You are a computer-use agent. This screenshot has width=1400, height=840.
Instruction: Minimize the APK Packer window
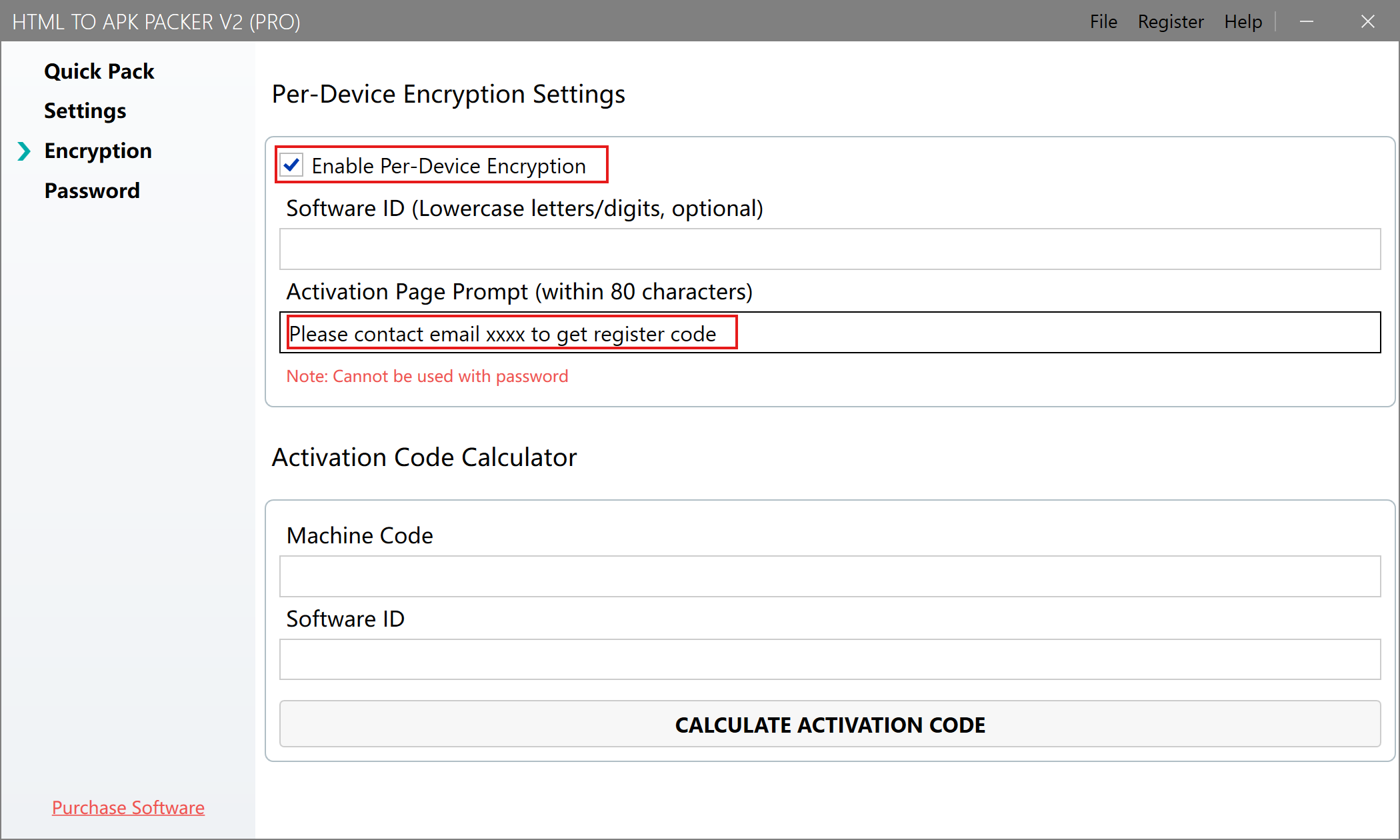[1307, 21]
